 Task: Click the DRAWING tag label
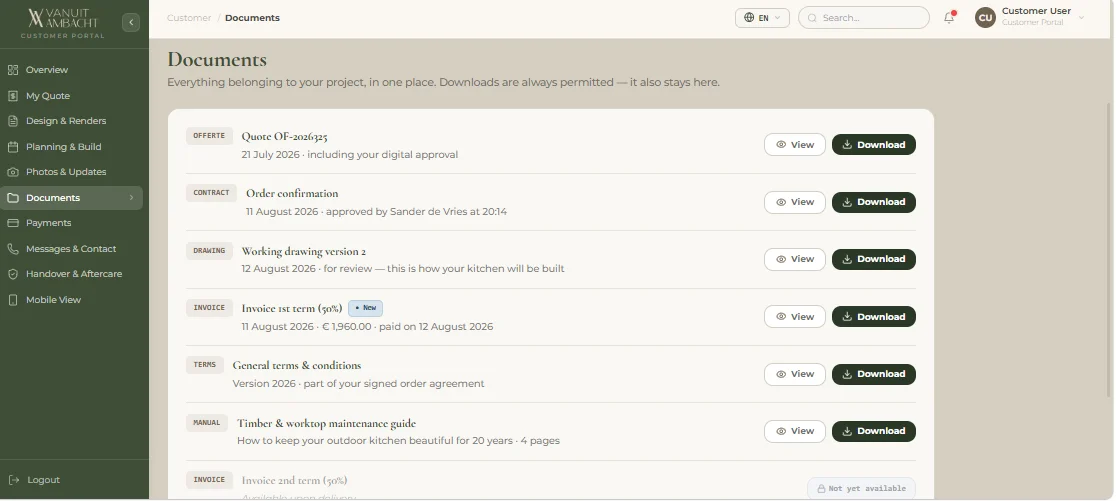tap(209, 250)
